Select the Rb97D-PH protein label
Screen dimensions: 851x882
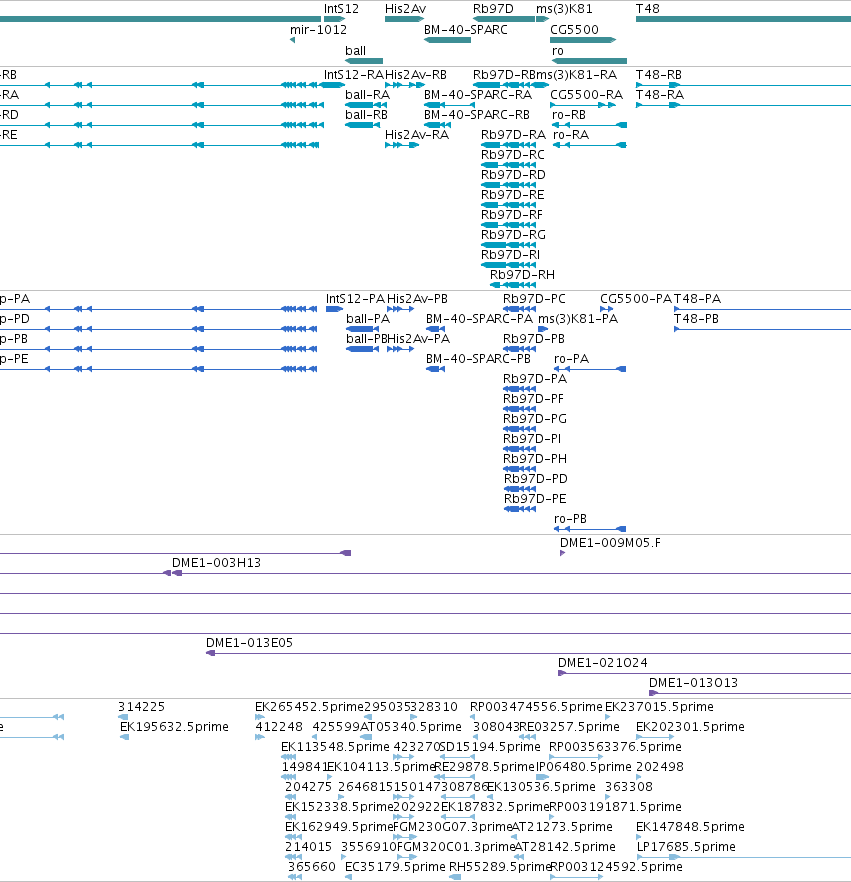[535, 459]
